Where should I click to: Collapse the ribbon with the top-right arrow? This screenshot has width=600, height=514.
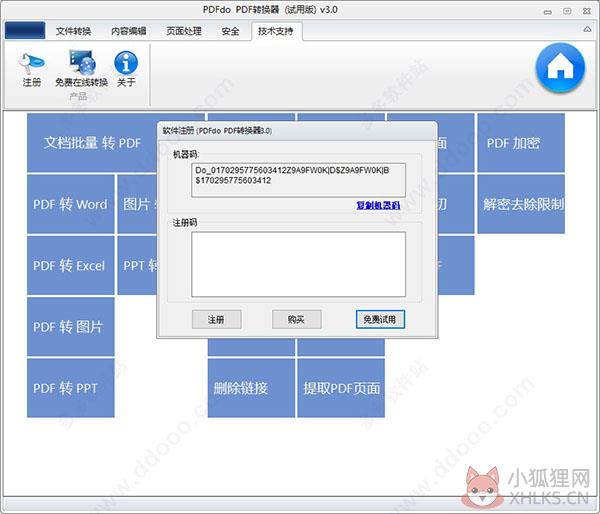[587, 29]
